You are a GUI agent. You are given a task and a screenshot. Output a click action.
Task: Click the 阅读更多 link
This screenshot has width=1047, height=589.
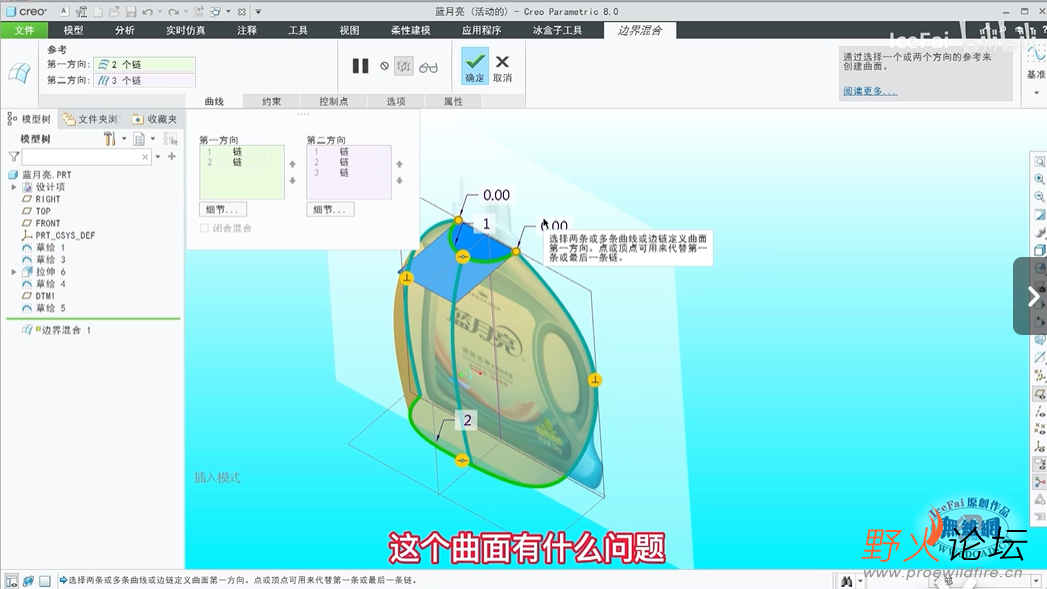click(869, 91)
